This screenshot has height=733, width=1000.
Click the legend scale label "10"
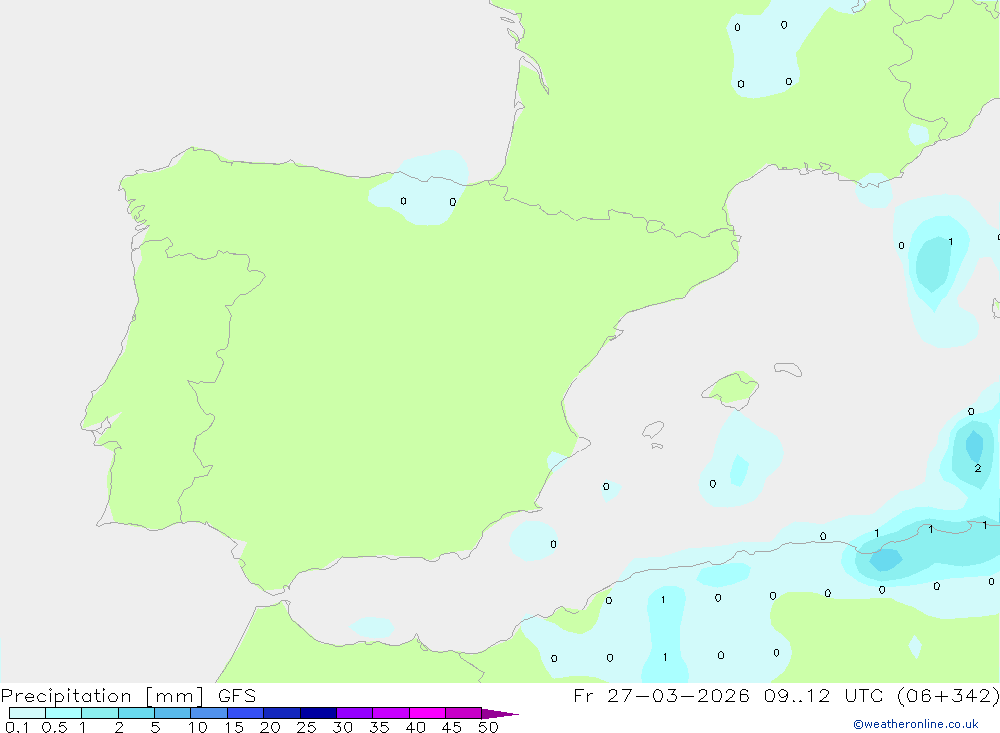tap(197, 727)
